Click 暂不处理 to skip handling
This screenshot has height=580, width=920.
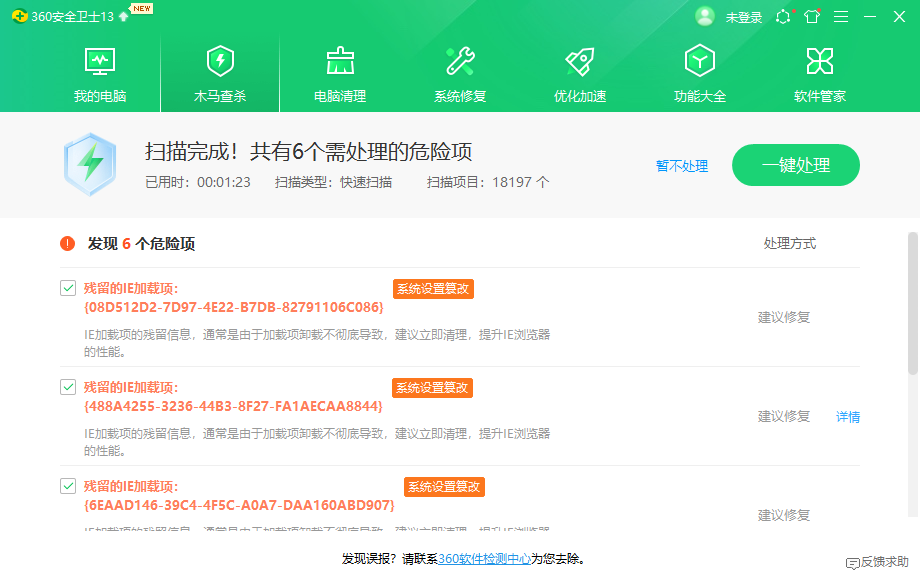point(682,166)
